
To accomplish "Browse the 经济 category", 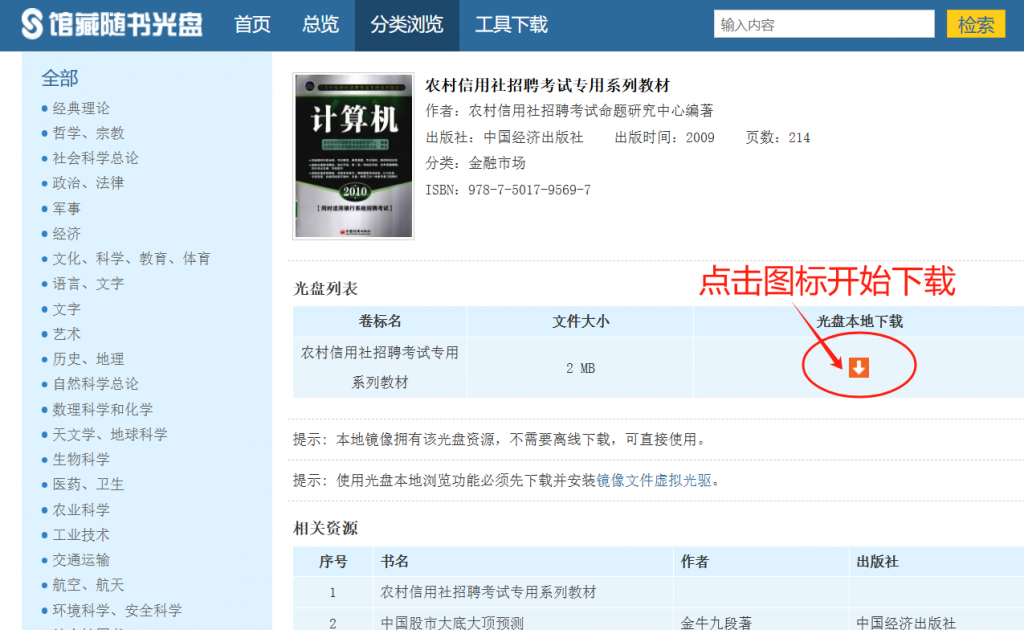I will pyautogui.click(x=66, y=233).
